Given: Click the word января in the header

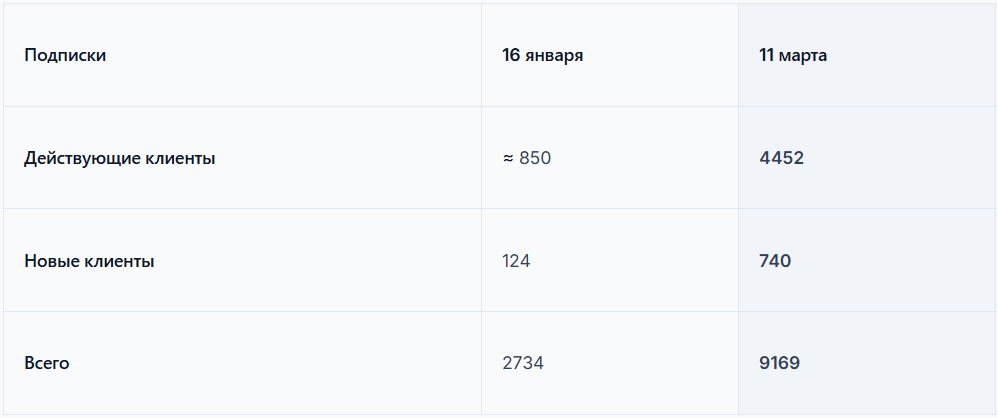Looking at the screenshot, I should (553, 55).
